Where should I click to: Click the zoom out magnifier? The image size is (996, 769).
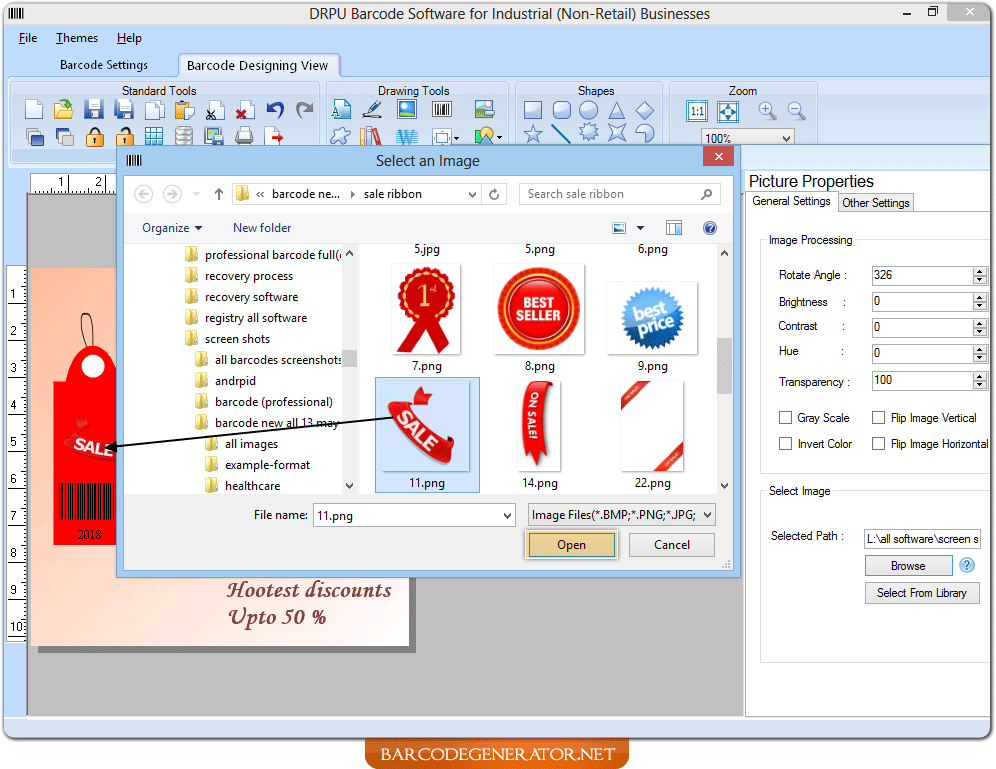[796, 111]
